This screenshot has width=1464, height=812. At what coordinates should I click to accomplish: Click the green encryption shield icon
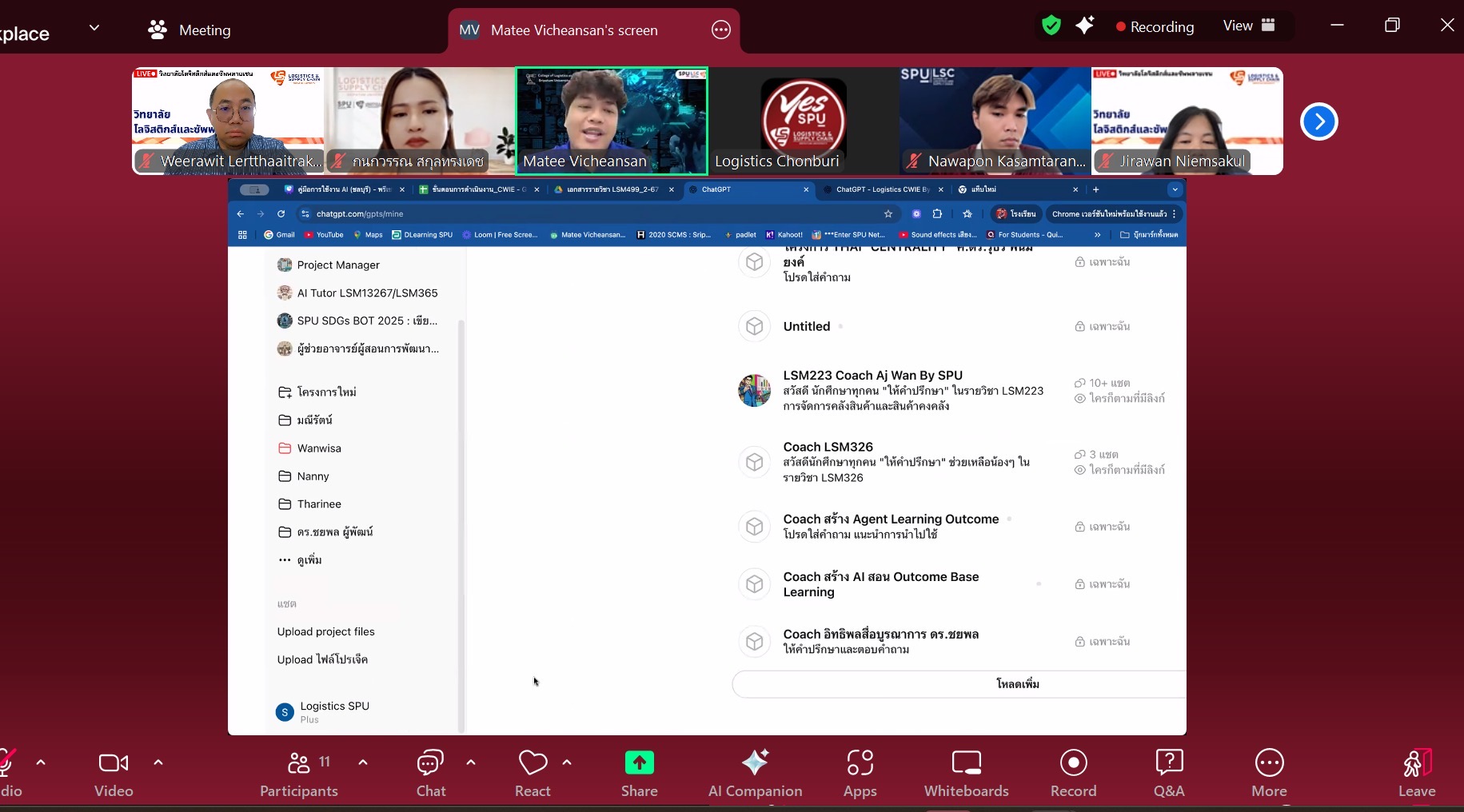click(x=1051, y=26)
